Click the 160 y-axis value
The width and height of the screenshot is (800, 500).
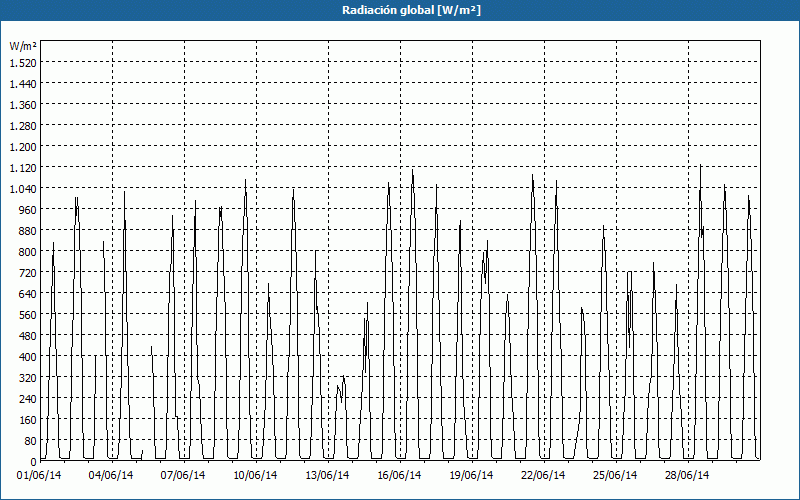click(28, 420)
